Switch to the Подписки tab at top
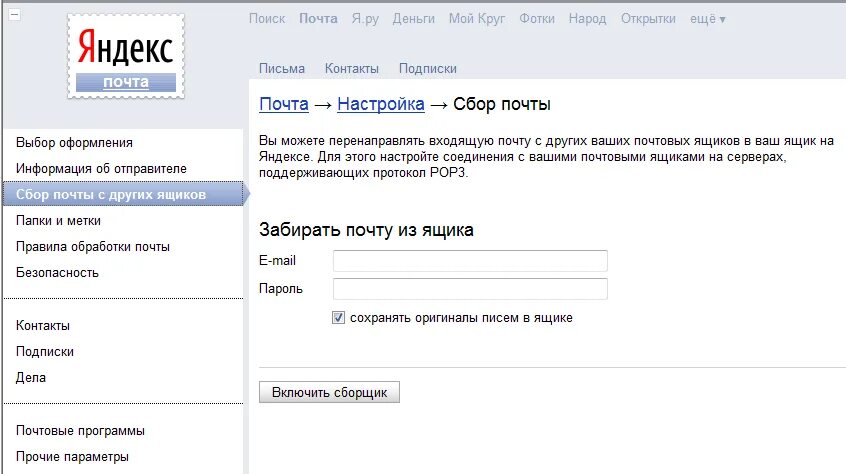The height and width of the screenshot is (474, 846). pos(427,69)
